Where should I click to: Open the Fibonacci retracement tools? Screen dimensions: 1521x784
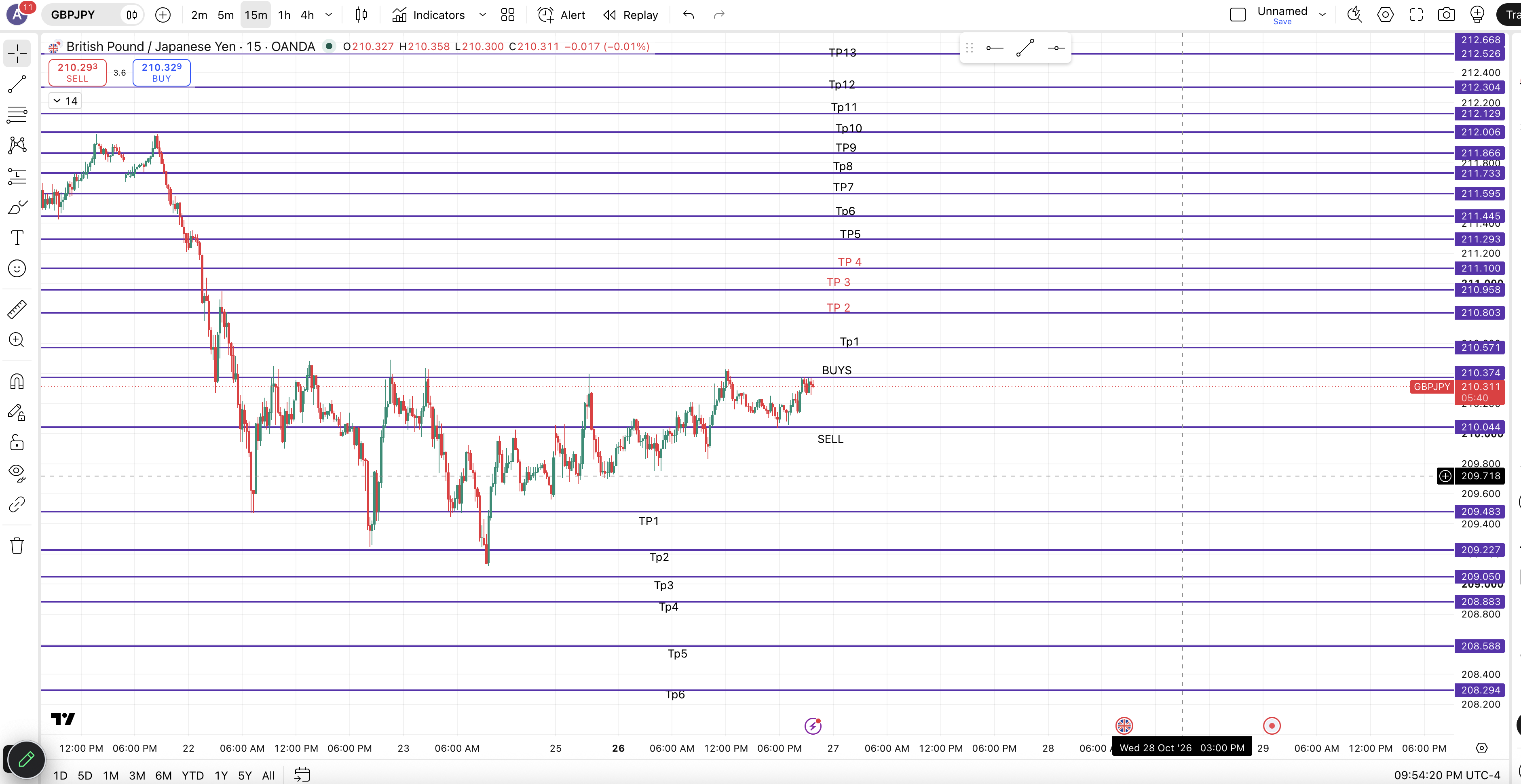(17, 114)
